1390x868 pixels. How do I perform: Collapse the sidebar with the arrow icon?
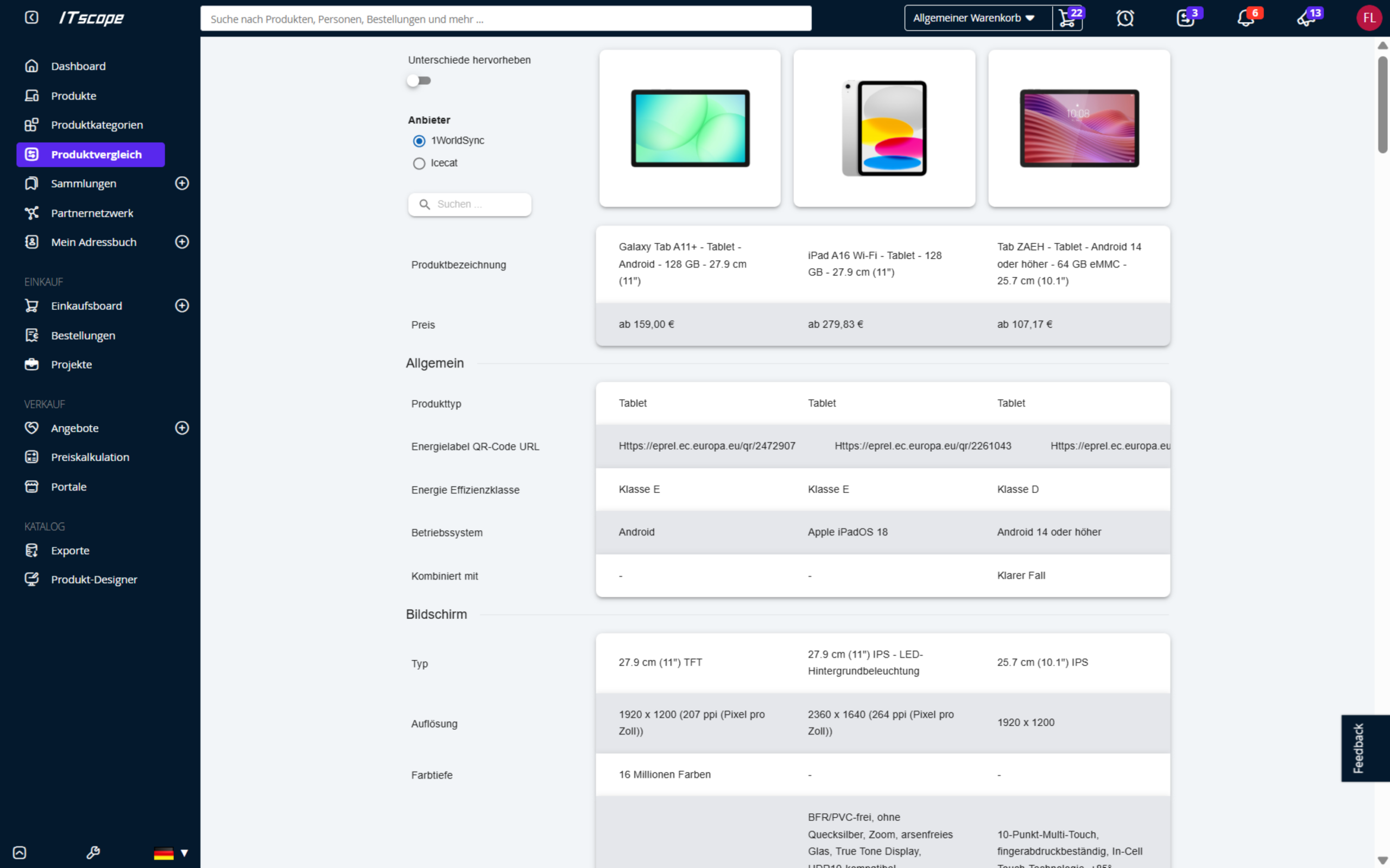31,18
